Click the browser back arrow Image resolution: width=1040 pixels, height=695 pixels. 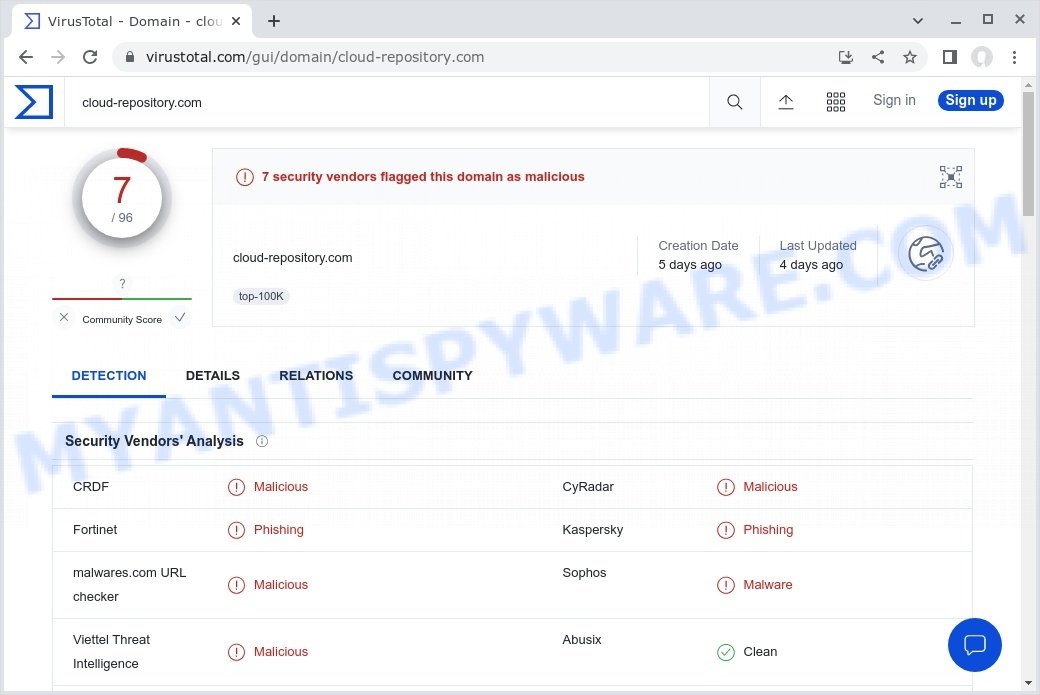point(26,57)
